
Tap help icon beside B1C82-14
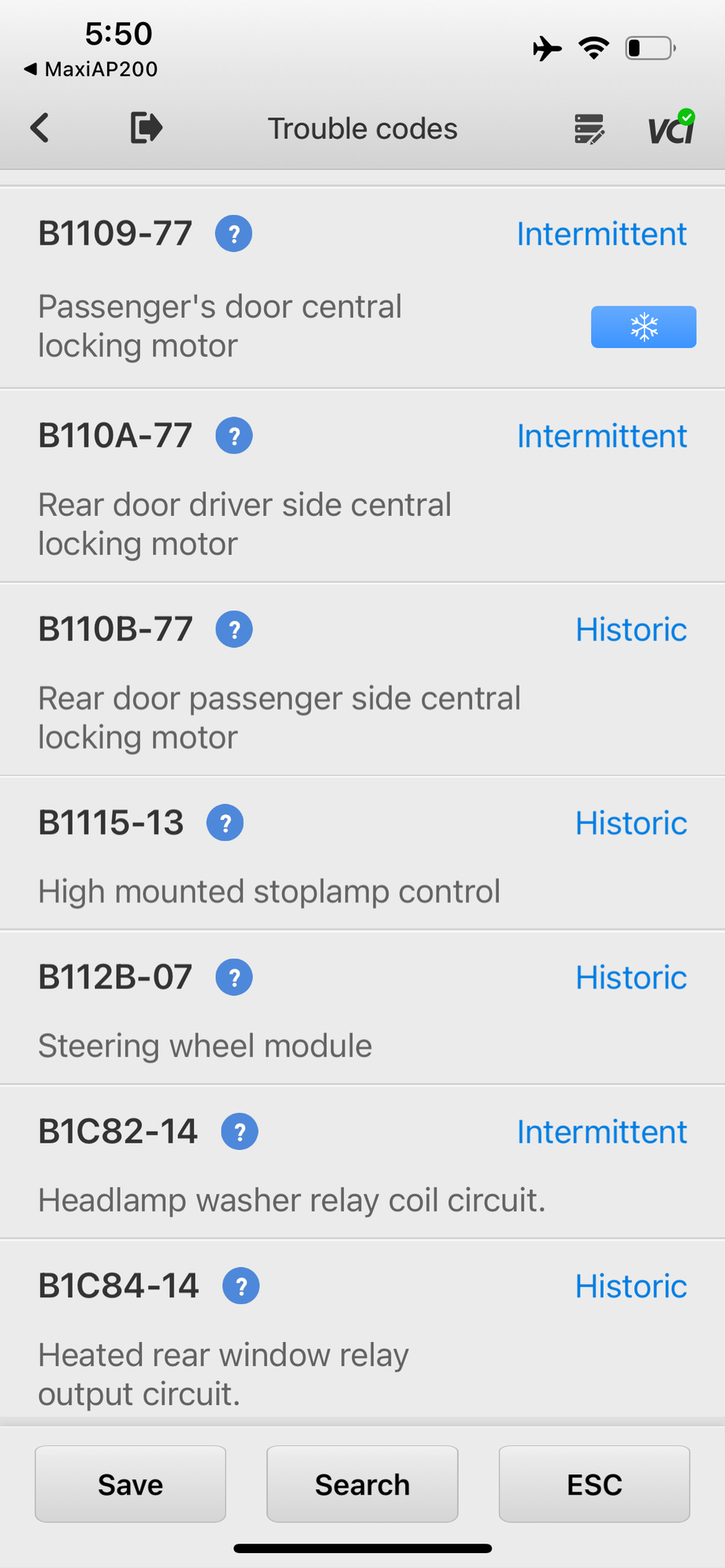coord(240,1132)
